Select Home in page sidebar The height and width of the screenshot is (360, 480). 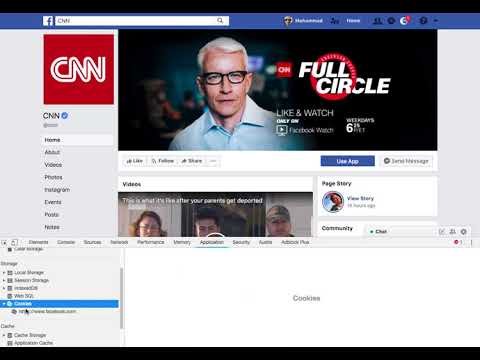[79, 140]
